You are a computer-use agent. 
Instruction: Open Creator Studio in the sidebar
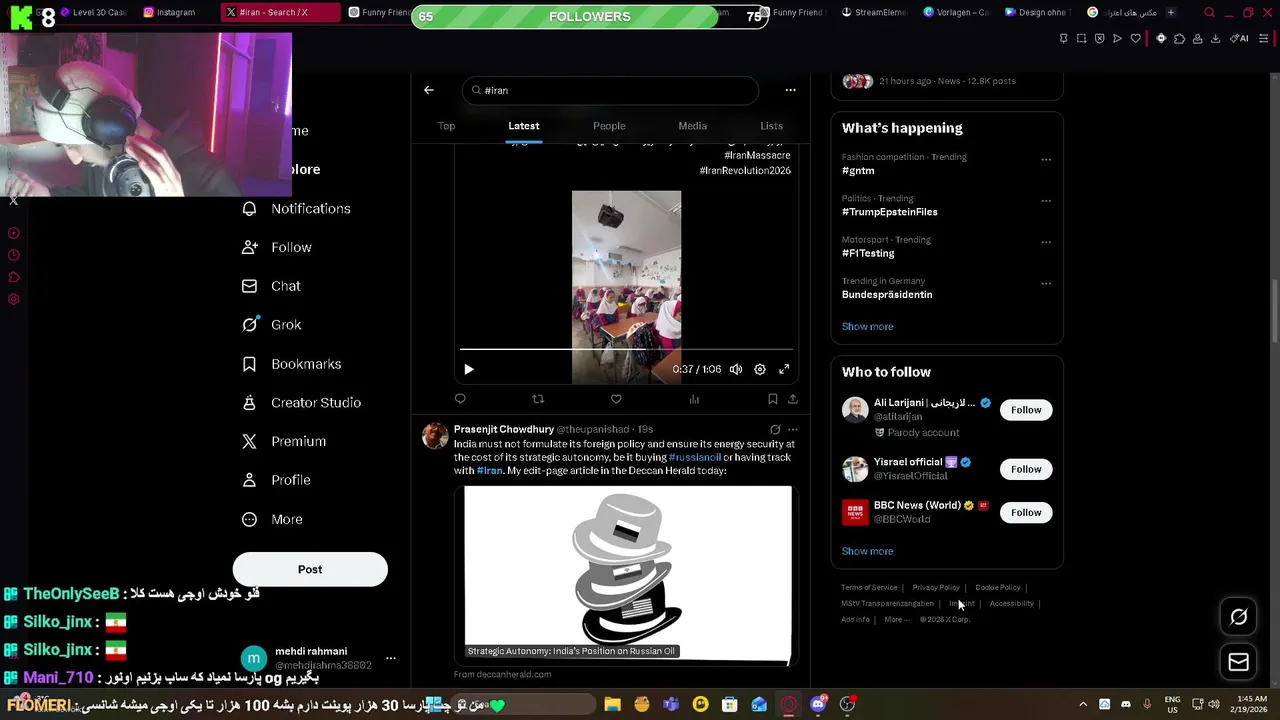click(x=301, y=402)
